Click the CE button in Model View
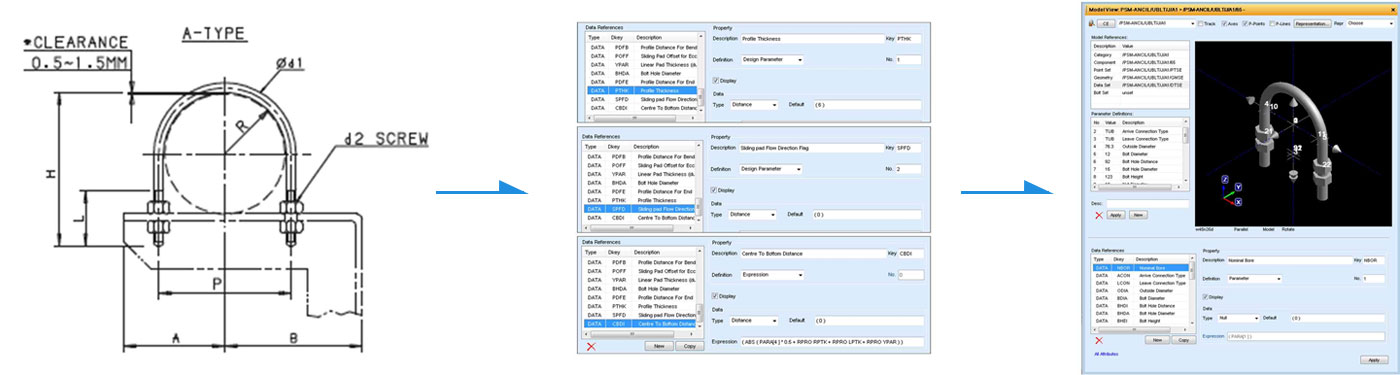Viewport: 1400px width, 375px height. pos(1106,23)
